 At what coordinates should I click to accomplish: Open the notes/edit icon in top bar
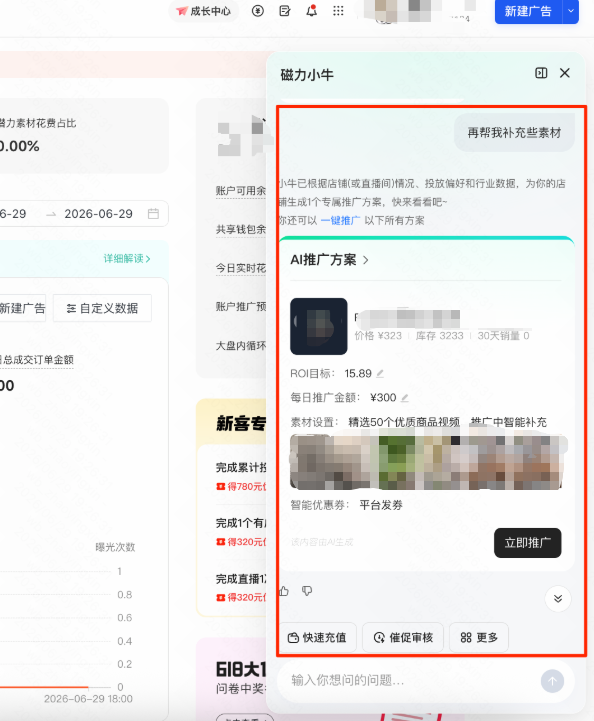click(x=285, y=11)
